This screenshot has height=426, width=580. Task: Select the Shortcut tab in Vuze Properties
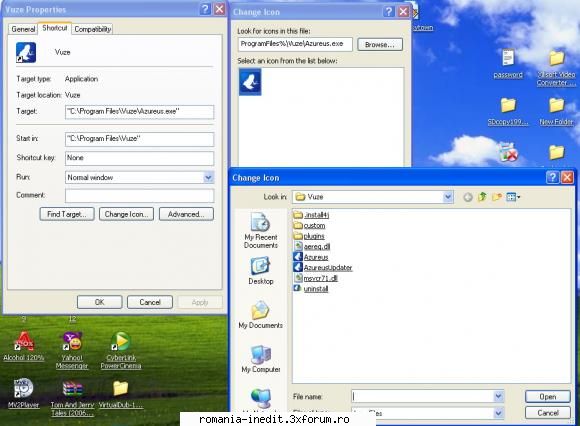(x=54, y=28)
